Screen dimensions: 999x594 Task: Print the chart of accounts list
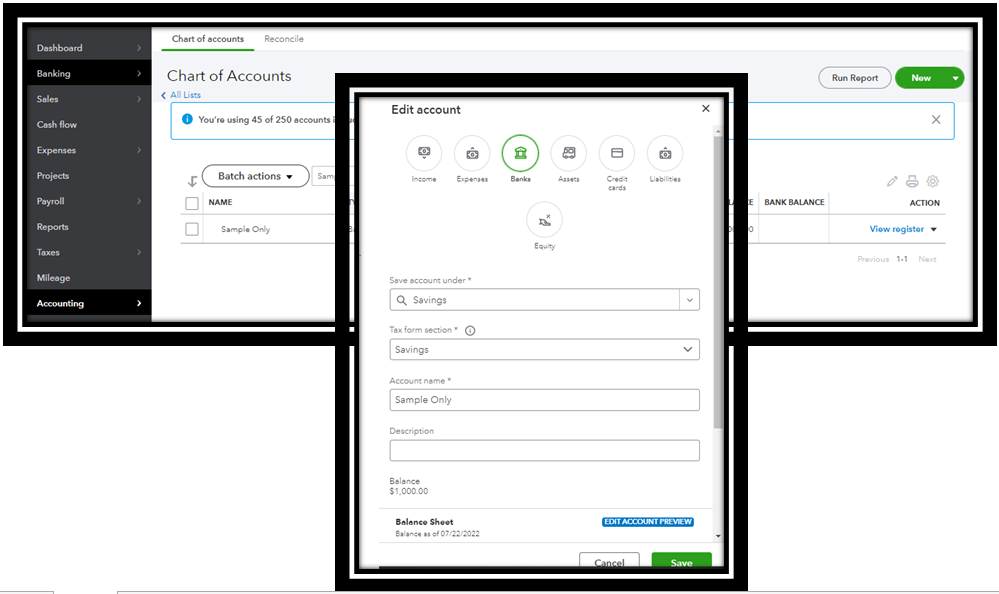(912, 182)
